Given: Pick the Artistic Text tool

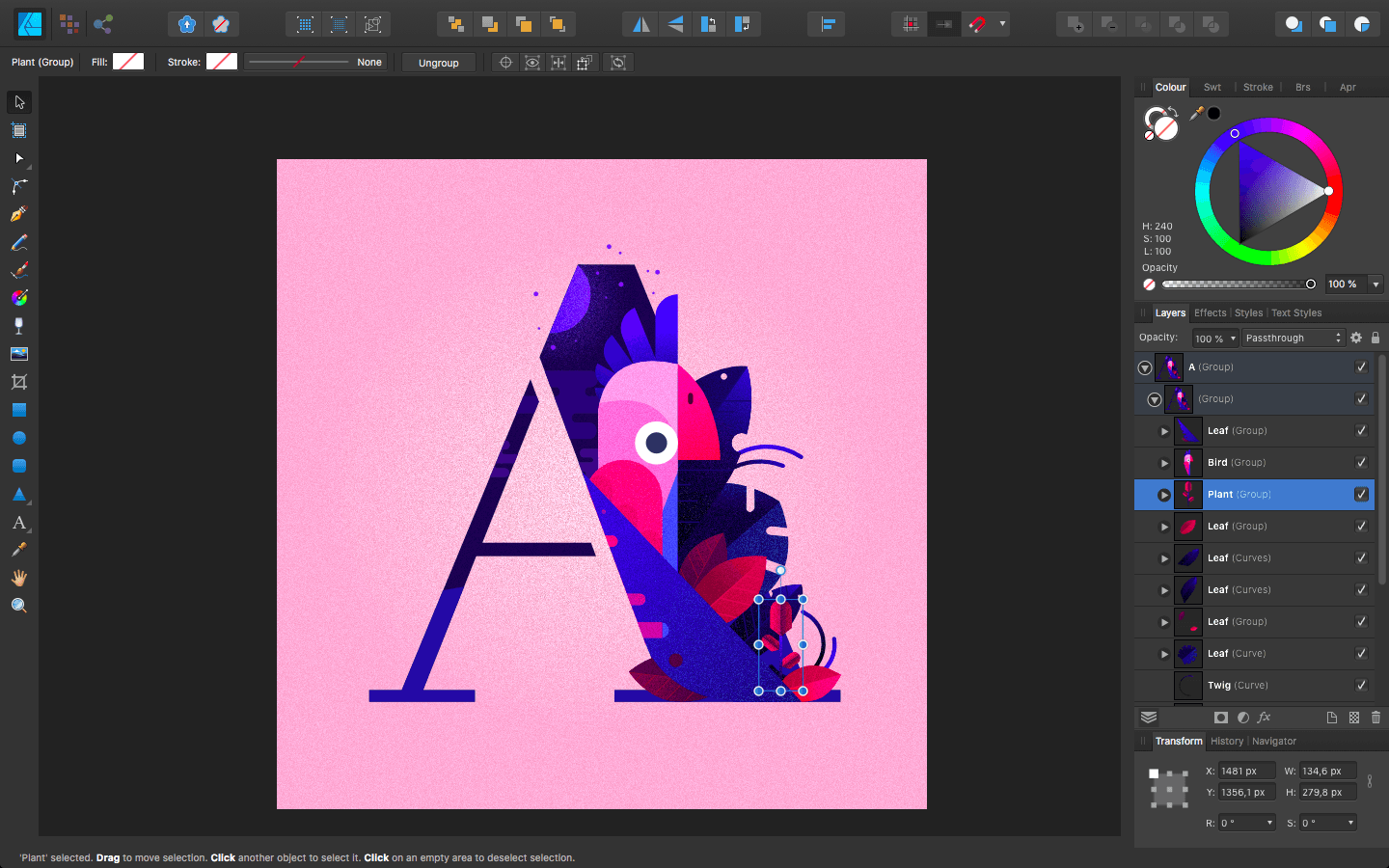Looking at the screenshot, I should (x=17, y=523).
